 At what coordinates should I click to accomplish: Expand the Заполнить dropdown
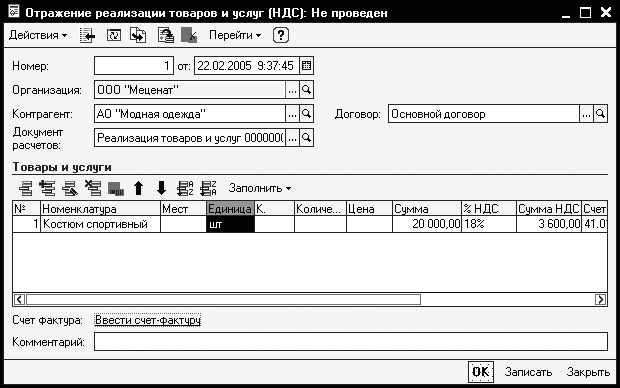(x=260, y=188)
